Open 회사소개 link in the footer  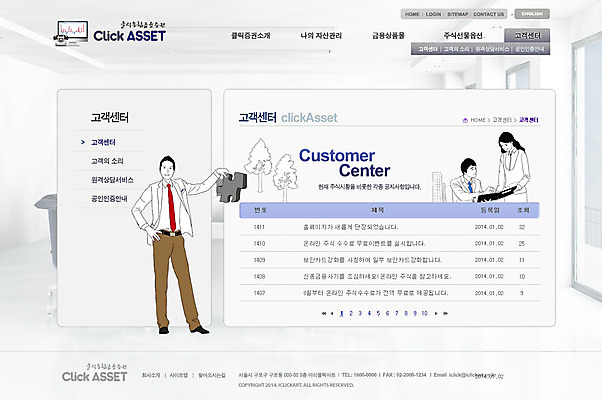tap(151, 375)
